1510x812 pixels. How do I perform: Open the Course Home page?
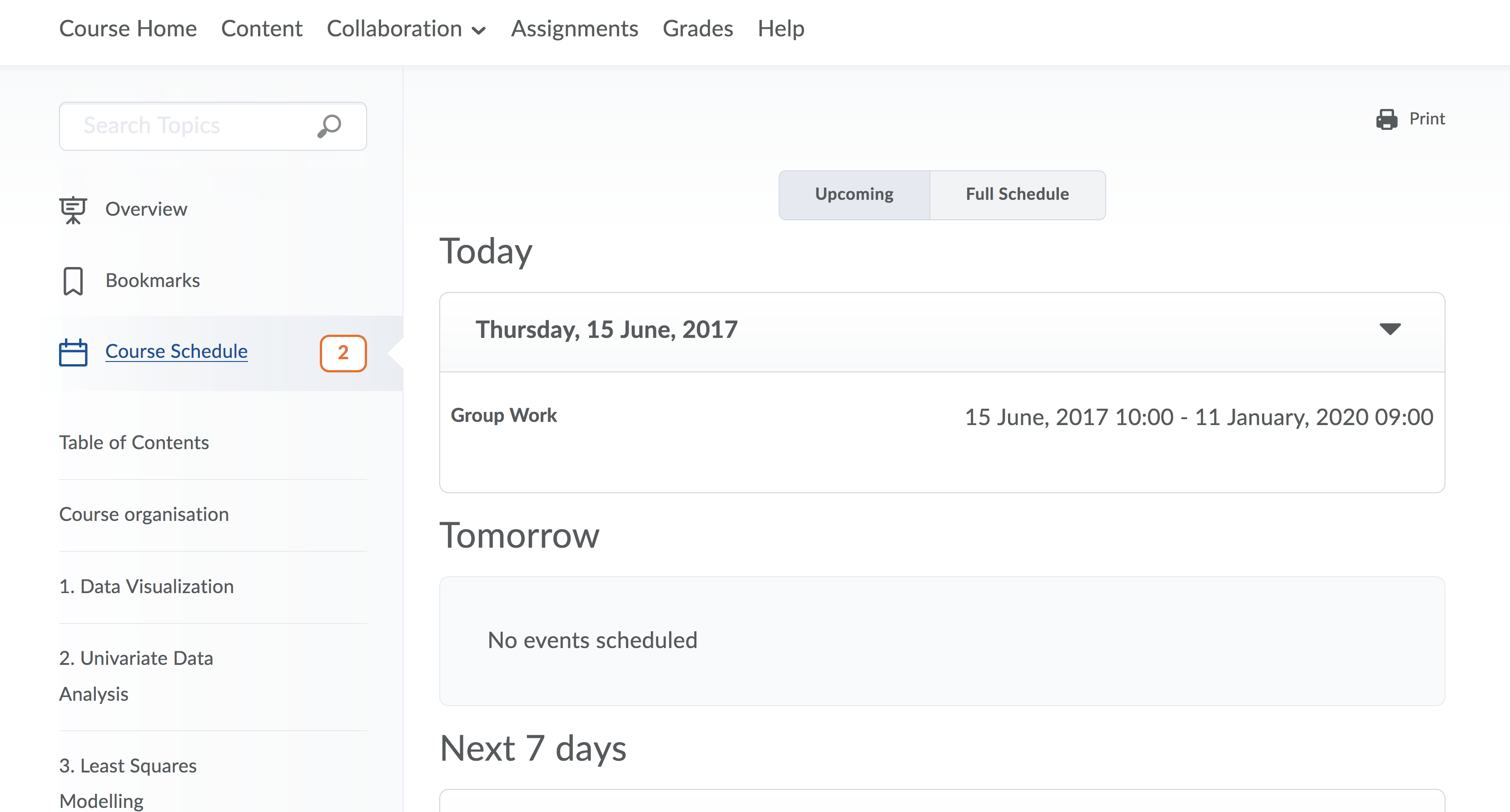point(128,29)
